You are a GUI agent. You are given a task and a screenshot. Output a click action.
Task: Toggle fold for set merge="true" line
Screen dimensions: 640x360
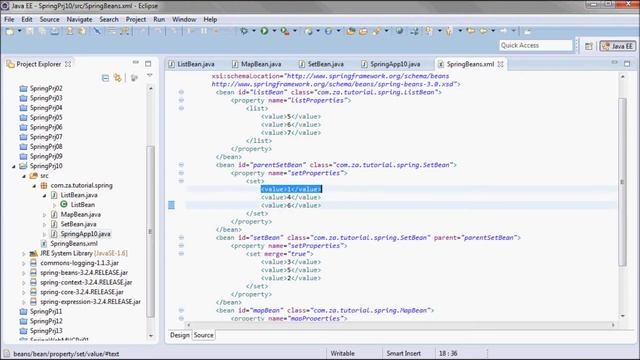click(181, 253)
